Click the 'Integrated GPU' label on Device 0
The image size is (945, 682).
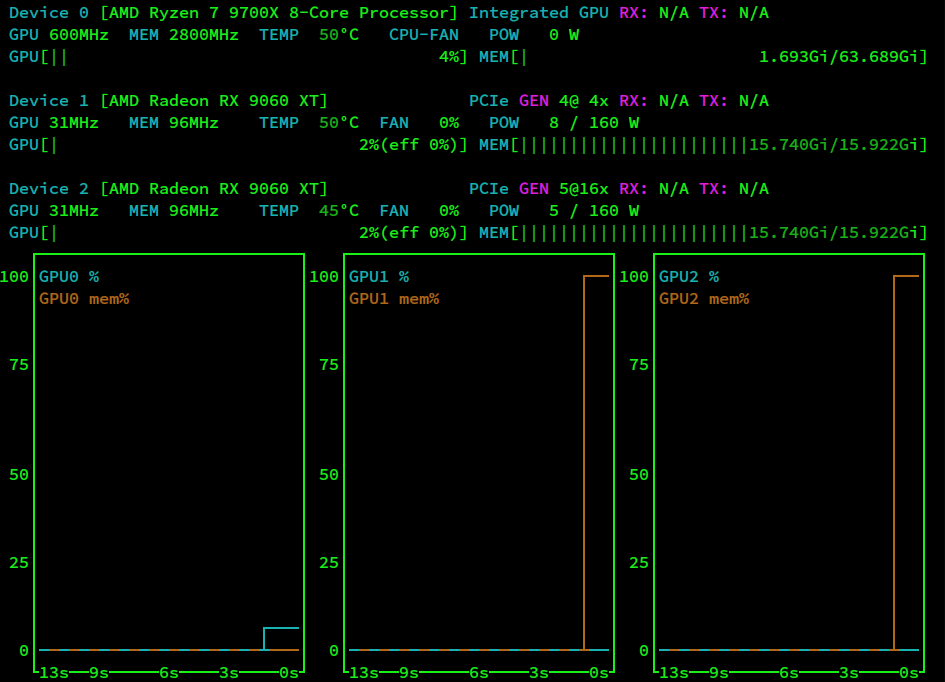point(539,13)
